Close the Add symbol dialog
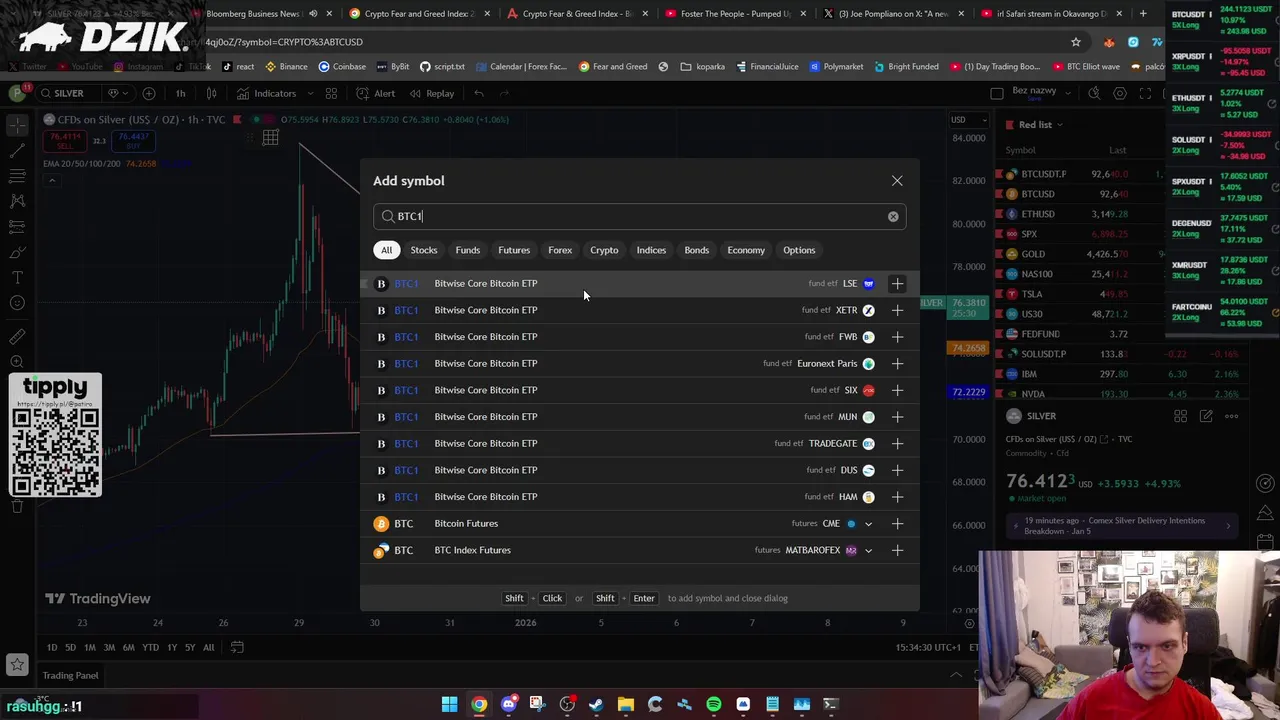The image size is (1280, 720). point(897,181)
